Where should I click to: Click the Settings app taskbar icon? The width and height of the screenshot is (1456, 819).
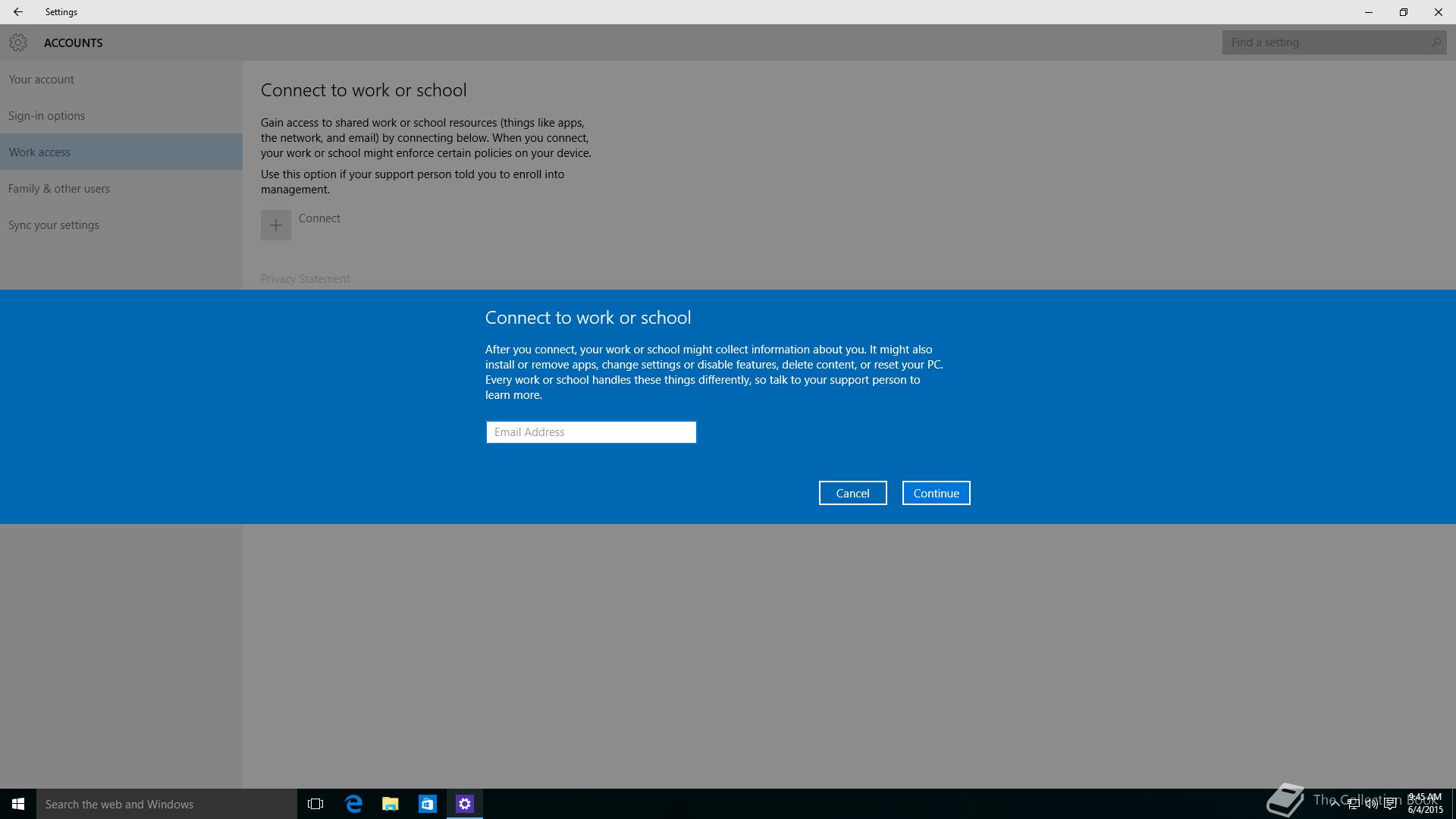[x=465, y=804]
